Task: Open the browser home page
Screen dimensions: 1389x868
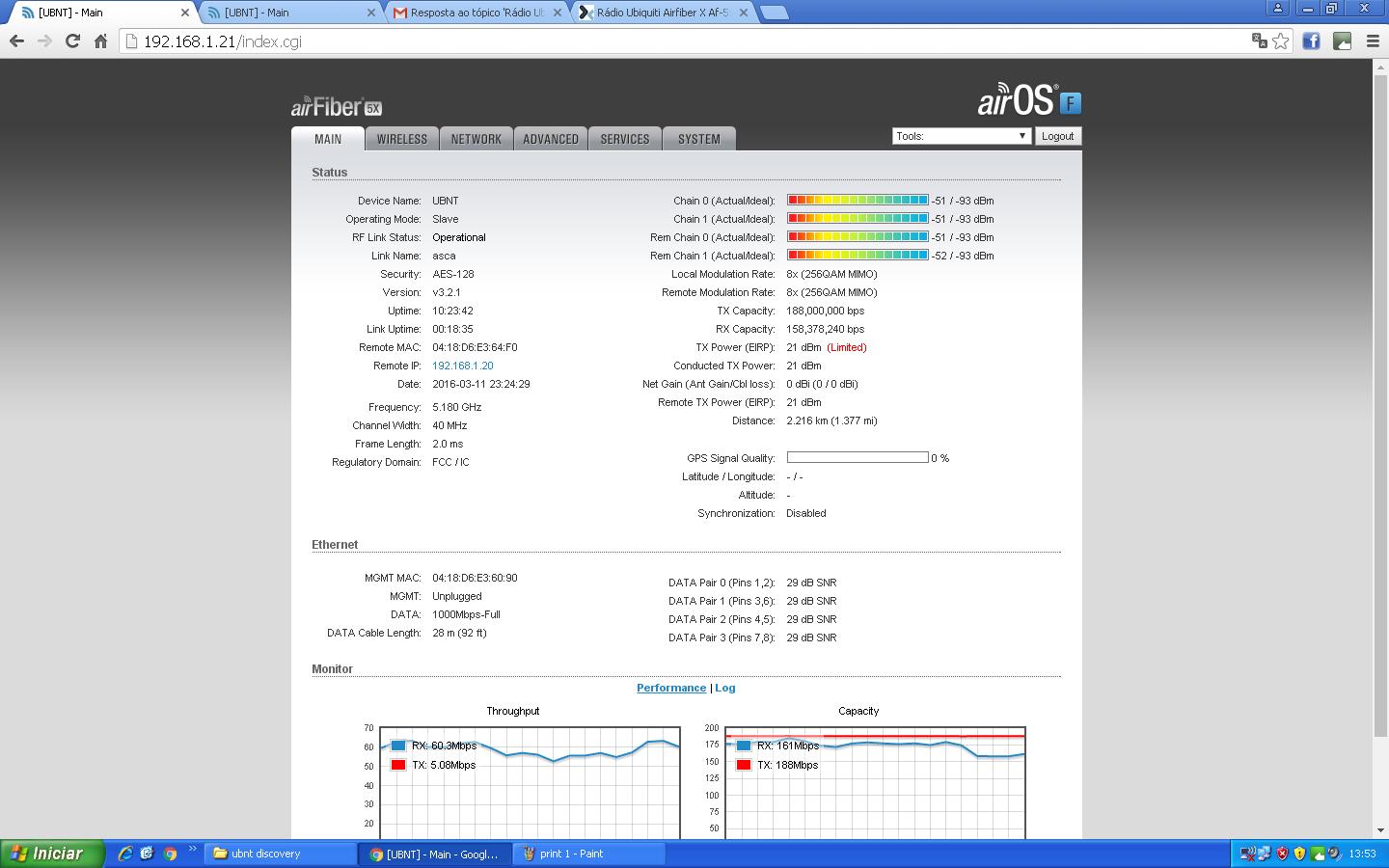Action: click(x=100, y=41)
